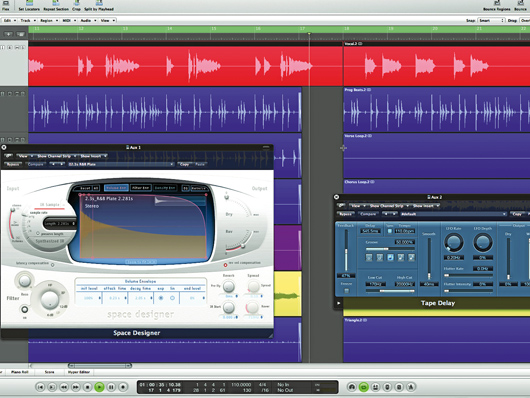530x398 pixels.
Task: Click the Filter Env button in Space Designer
Action: pos(141,188)
